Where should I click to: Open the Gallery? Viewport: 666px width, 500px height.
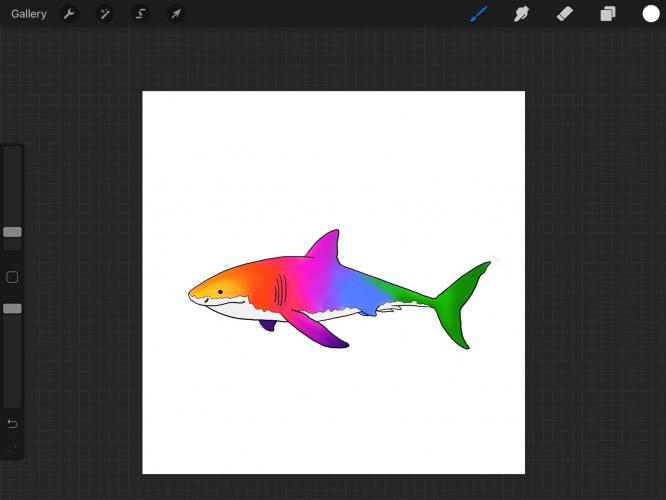pos(29,14)
